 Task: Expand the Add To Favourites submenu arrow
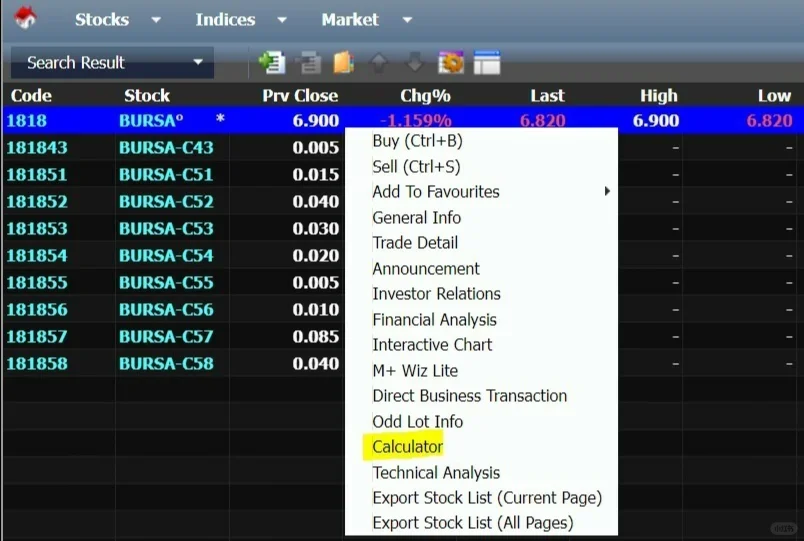607,191
